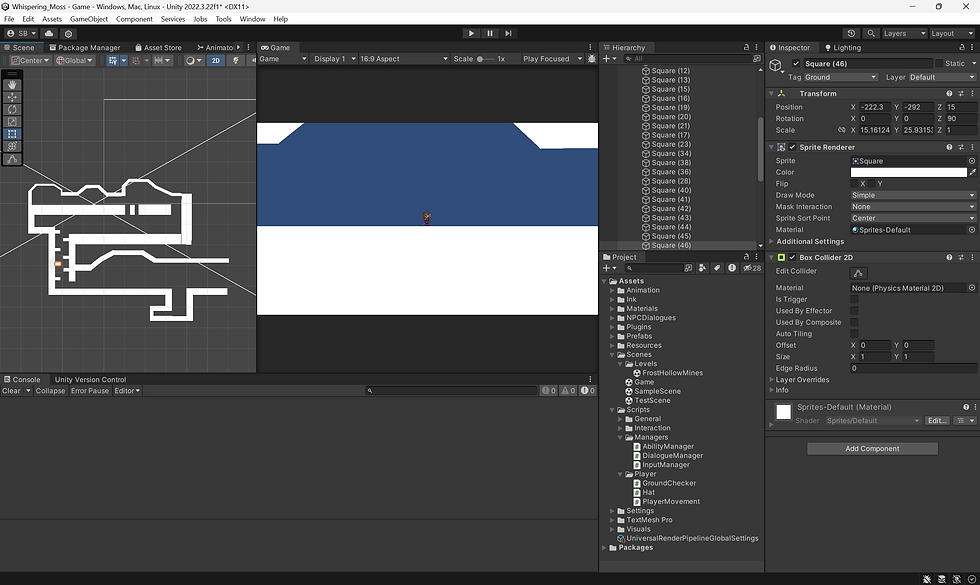The width and height of the screenshot is (980, 585).
Task: Click the Hierarchy add (+) button
Action: [x=606, y=59]
